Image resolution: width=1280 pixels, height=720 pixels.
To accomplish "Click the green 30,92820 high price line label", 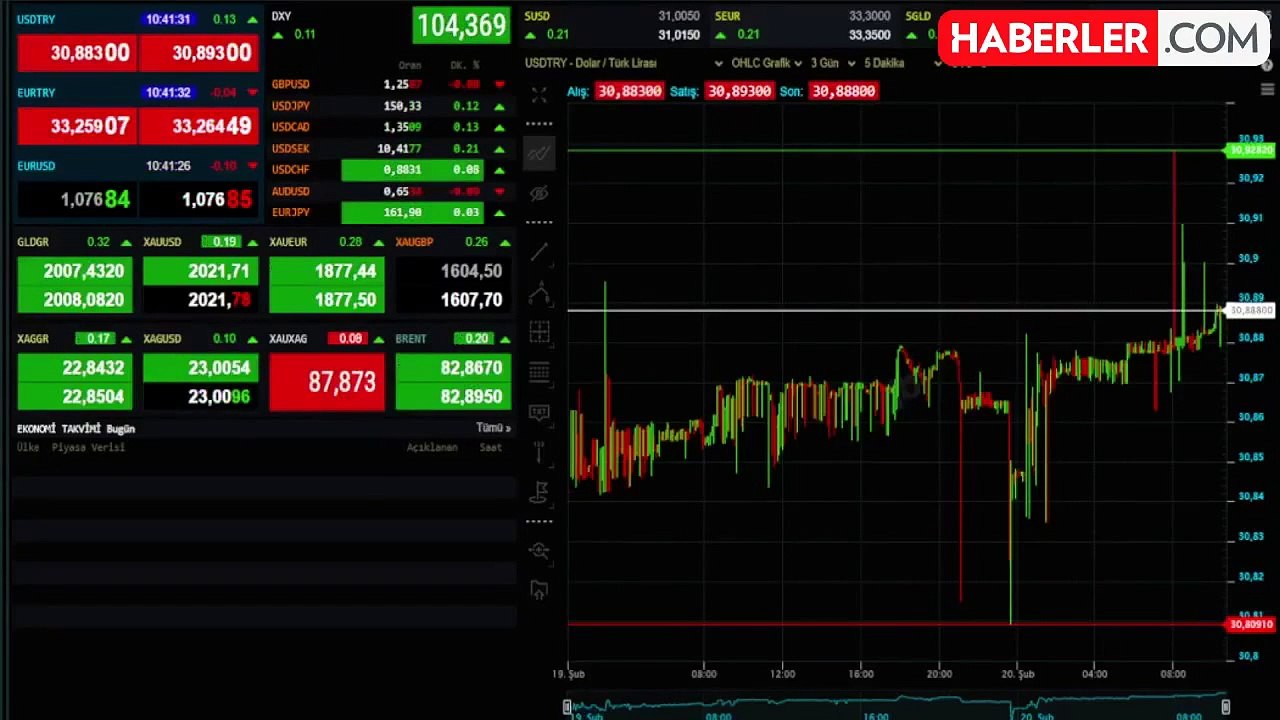I will click(x=1250, y=150).
